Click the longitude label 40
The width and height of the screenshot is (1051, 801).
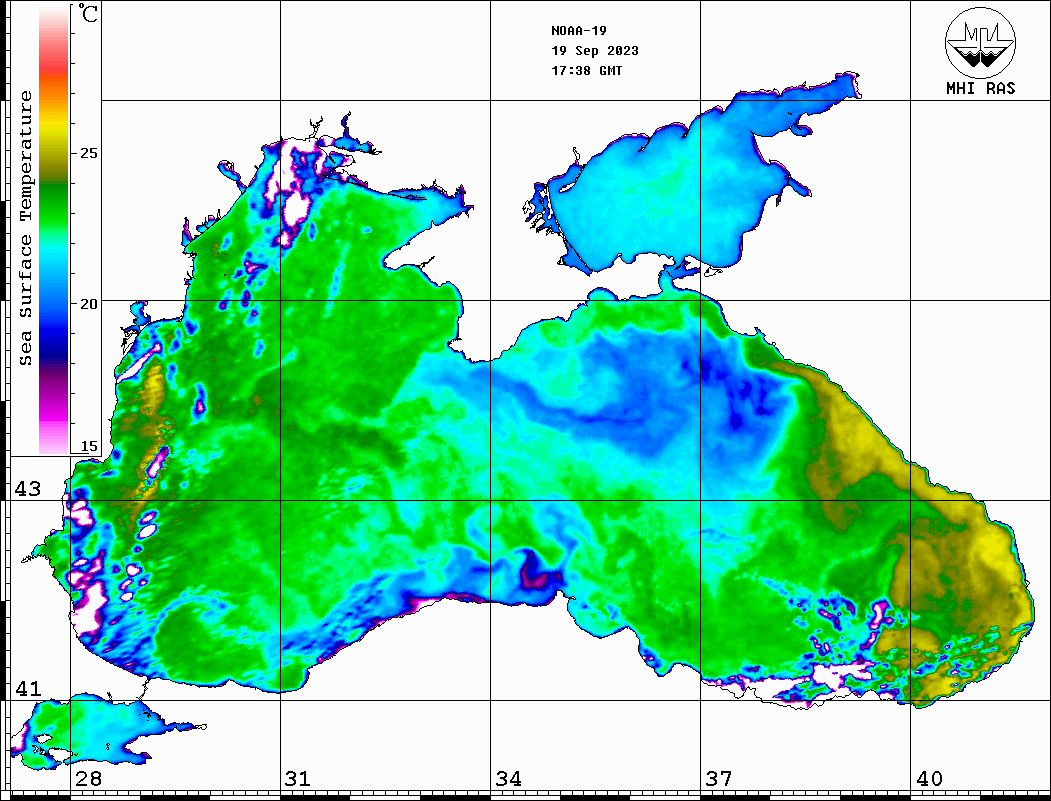tap(929, 779)
